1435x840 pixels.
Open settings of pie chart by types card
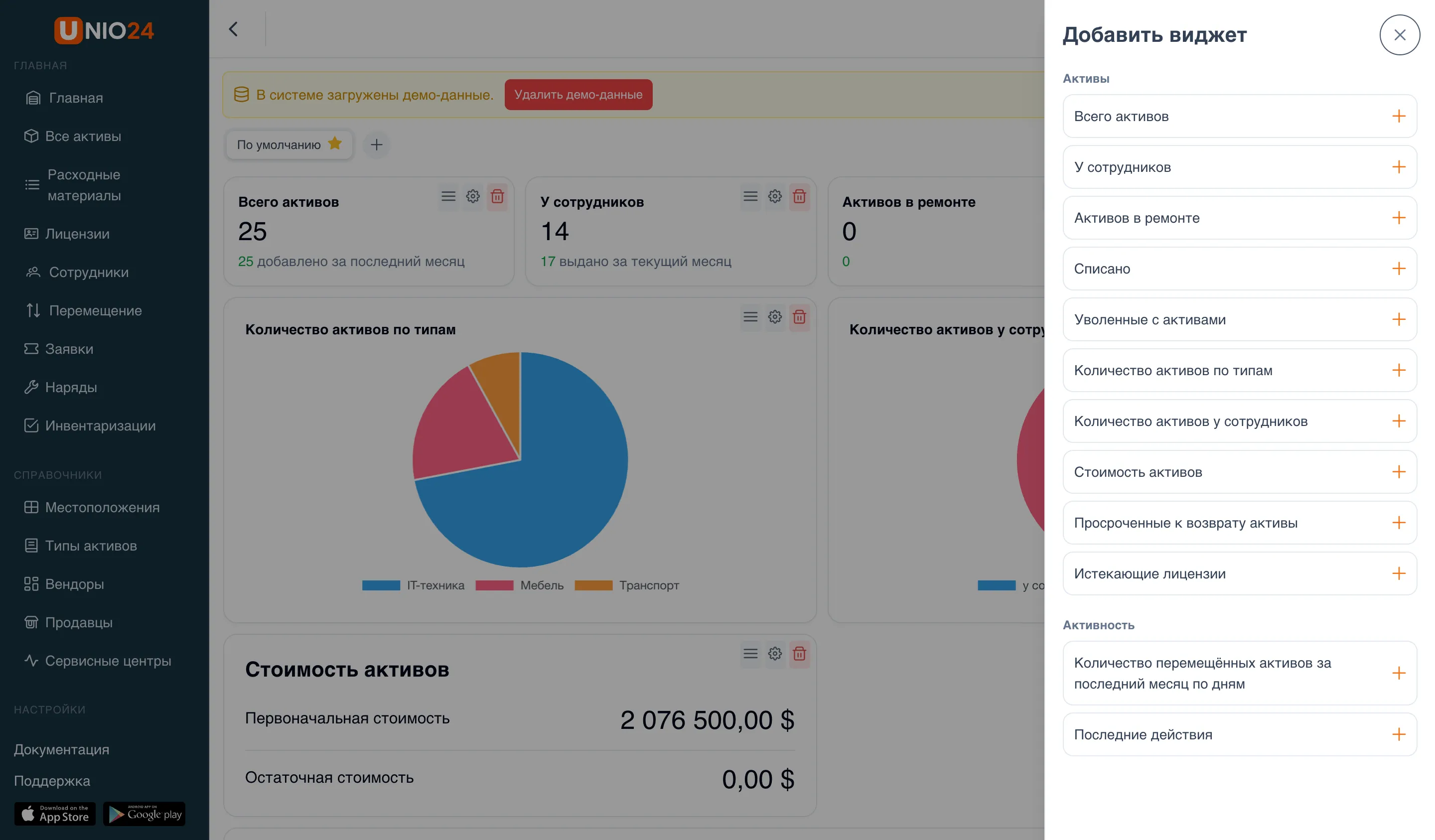point(774,317)
